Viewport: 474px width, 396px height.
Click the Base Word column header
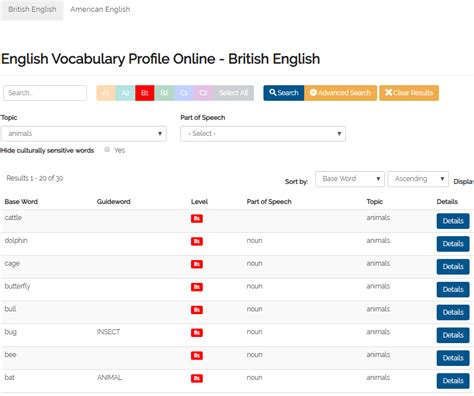point(21,202)
